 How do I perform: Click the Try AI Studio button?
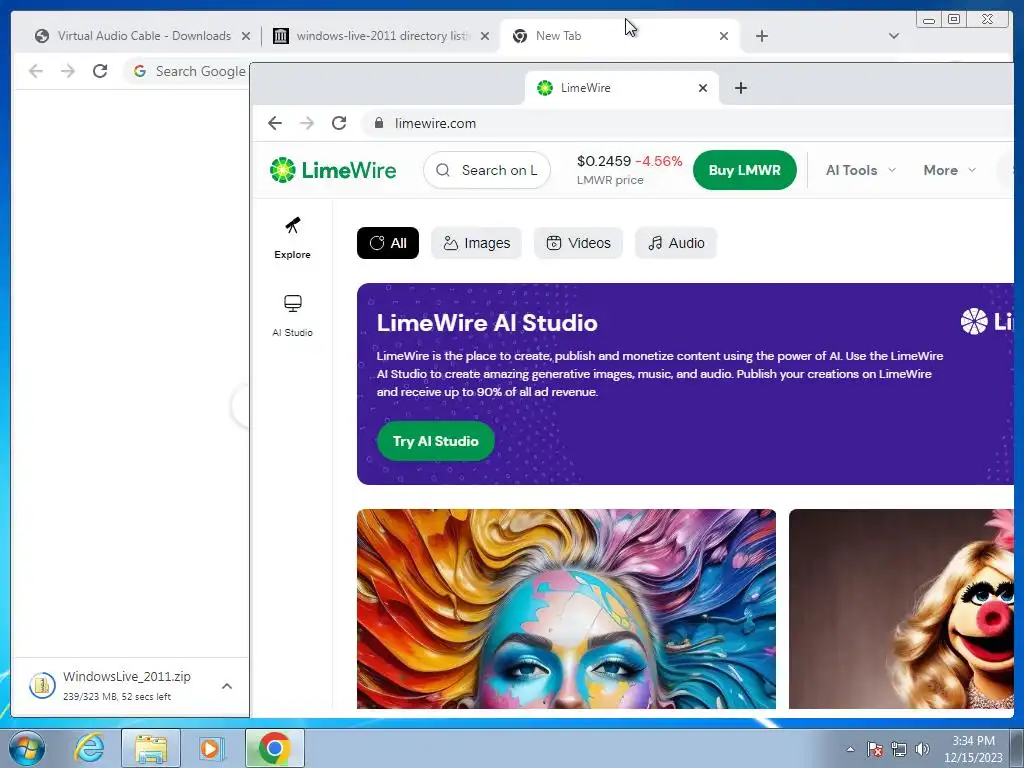coord(436,441)
